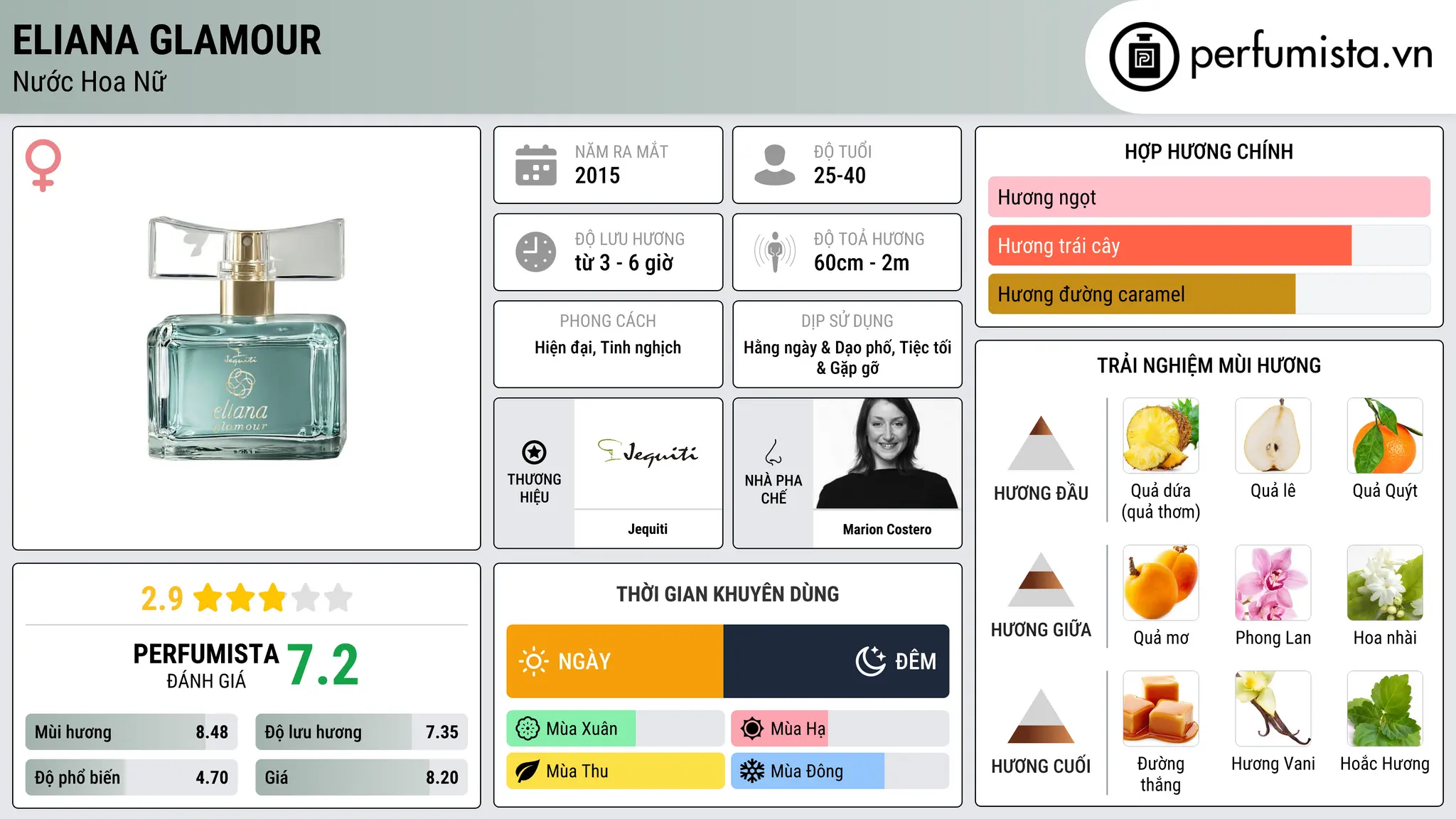The width and height of the screenshot is (1456, 819).
Task: Click the Hợp hương chính heading
Action: [1209, 151]
